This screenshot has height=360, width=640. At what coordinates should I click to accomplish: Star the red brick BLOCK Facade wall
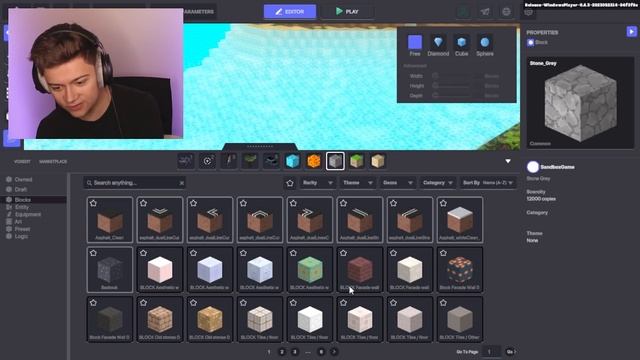click(x=343, y=253)
